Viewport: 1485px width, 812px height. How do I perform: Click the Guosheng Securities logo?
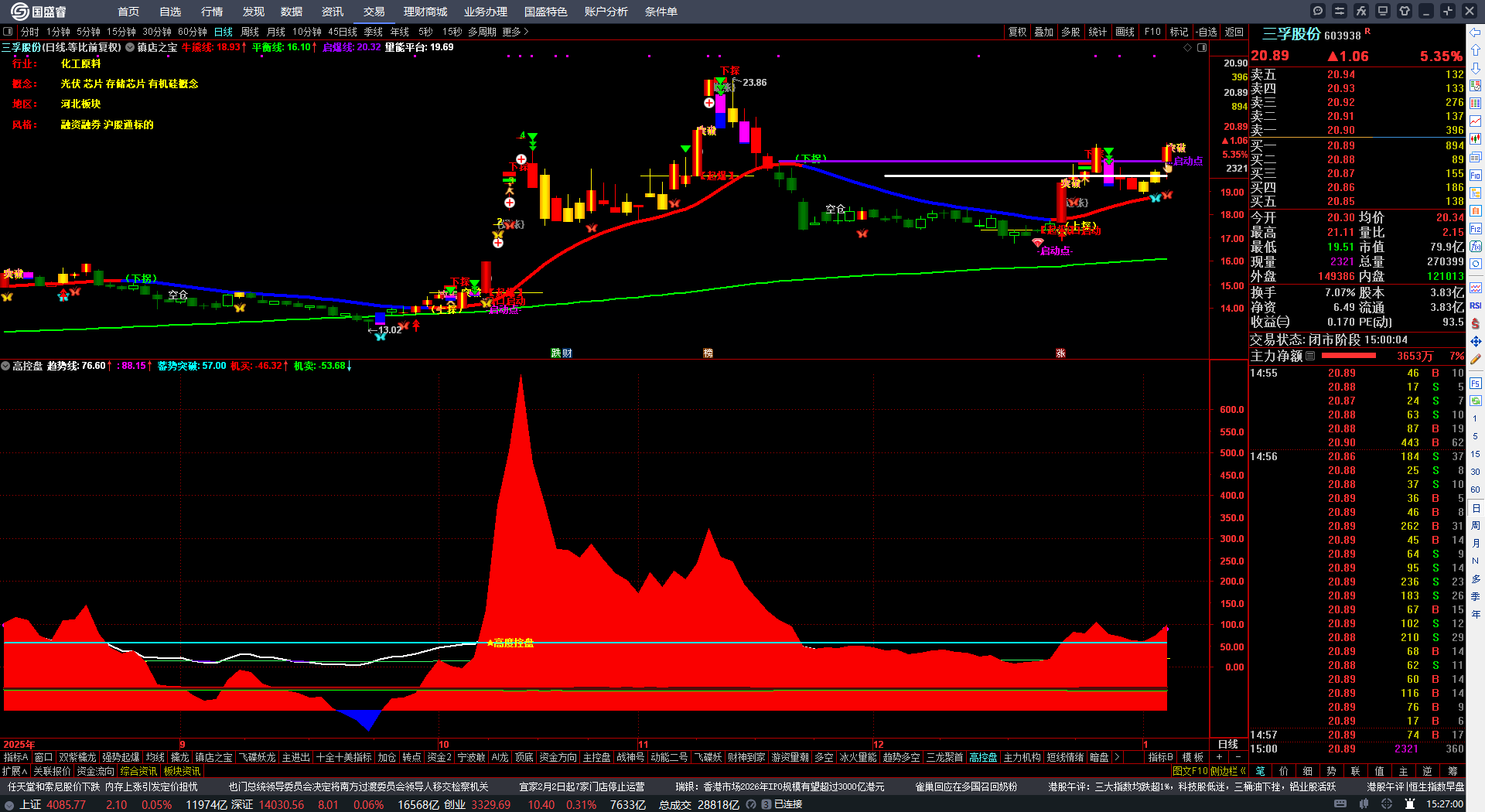(x=39, y=12)
